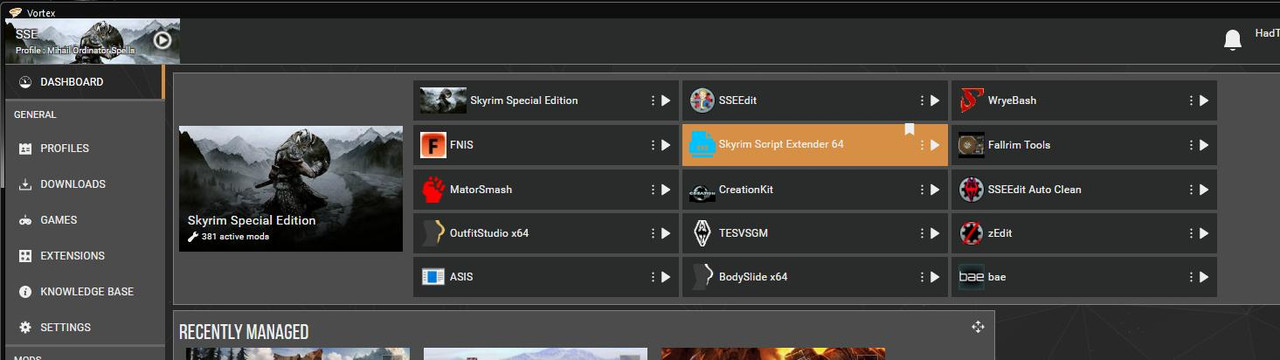Click the BodySlide x64 icon
This screenshot has height=360, width=1280.
[x=702, y=277]
